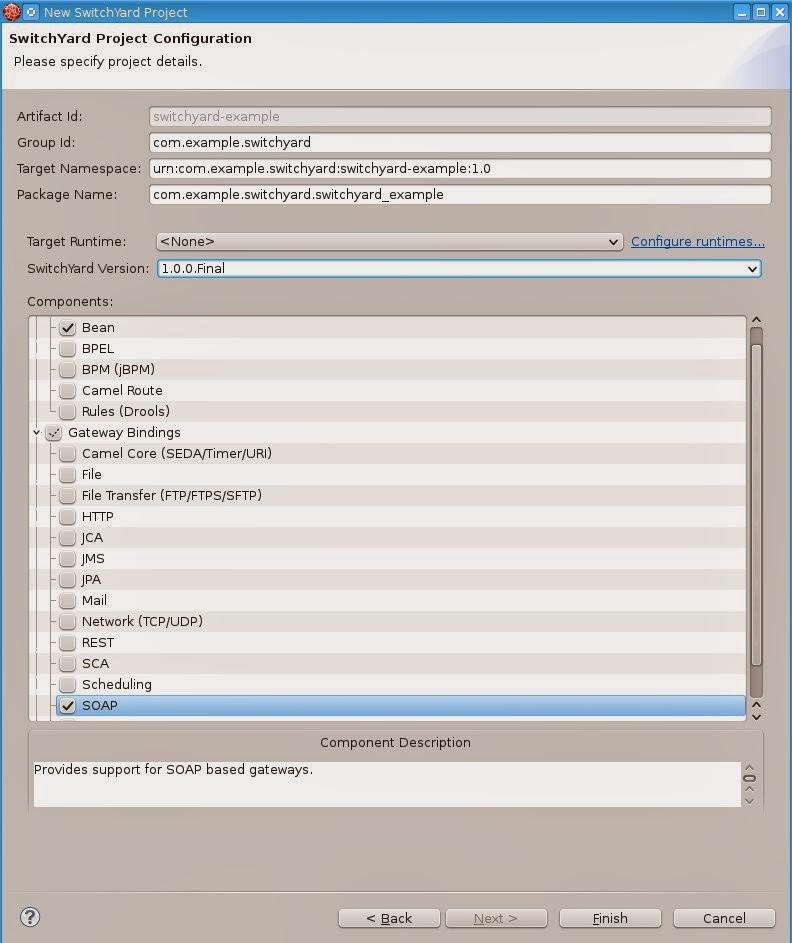This screenshot has height=943, width=792.
Task: Uncheck the Bean component checkbox
Action: (67, 328)
